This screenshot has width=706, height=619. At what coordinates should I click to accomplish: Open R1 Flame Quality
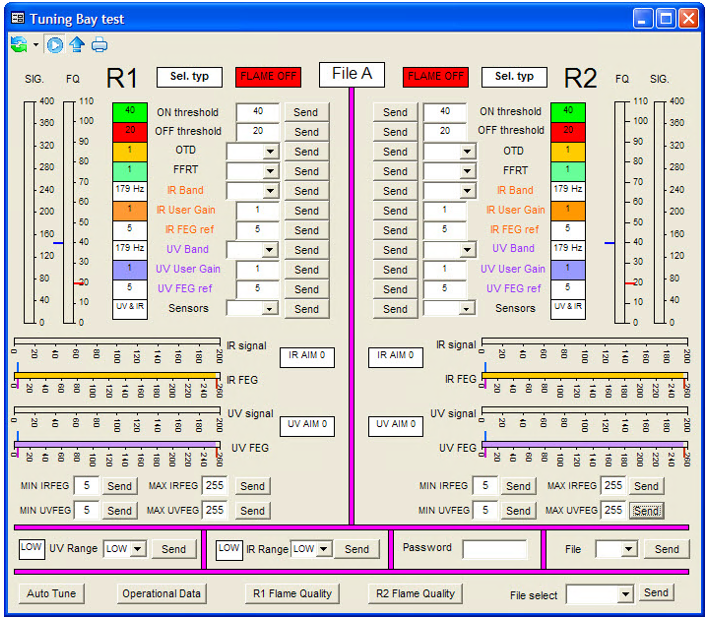(x=292, y=594)
